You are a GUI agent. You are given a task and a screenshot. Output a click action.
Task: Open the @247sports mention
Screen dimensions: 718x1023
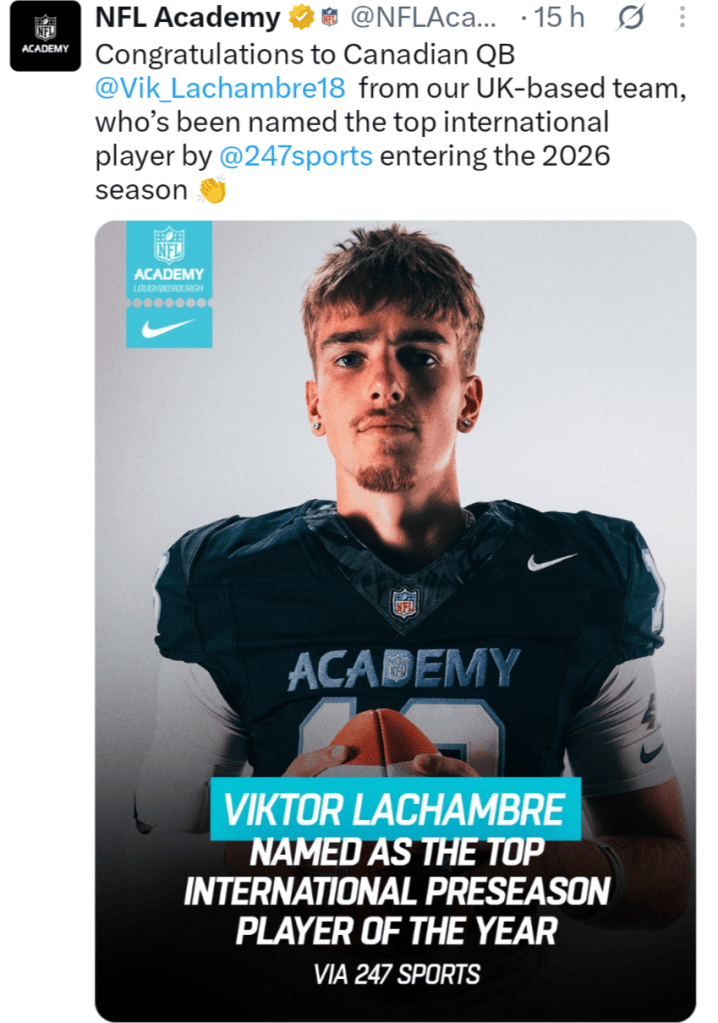tap(295, 156)
